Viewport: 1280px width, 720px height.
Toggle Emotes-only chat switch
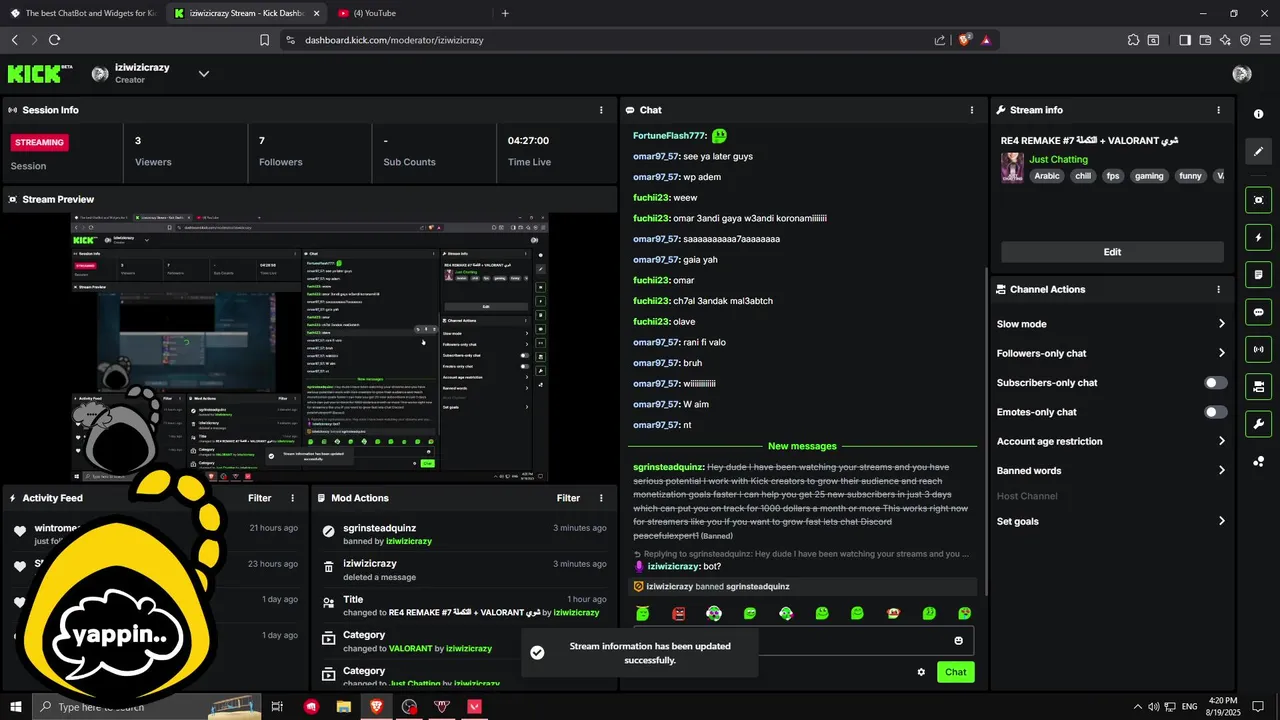[x=1216, y=412]
